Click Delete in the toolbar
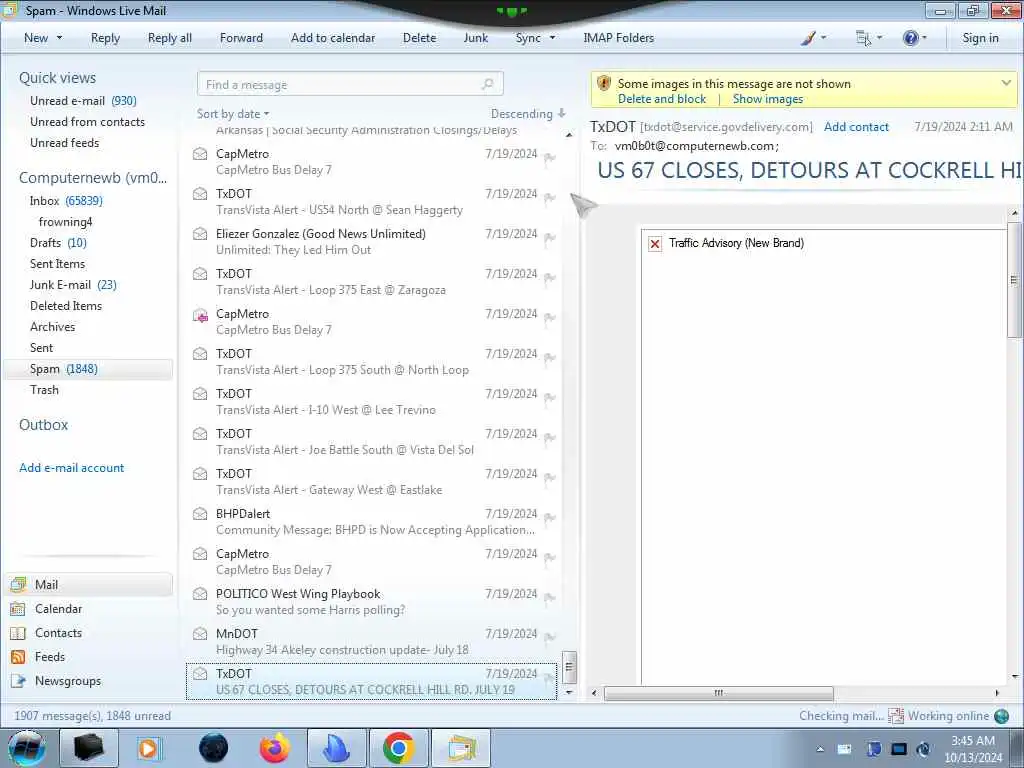 419,38
